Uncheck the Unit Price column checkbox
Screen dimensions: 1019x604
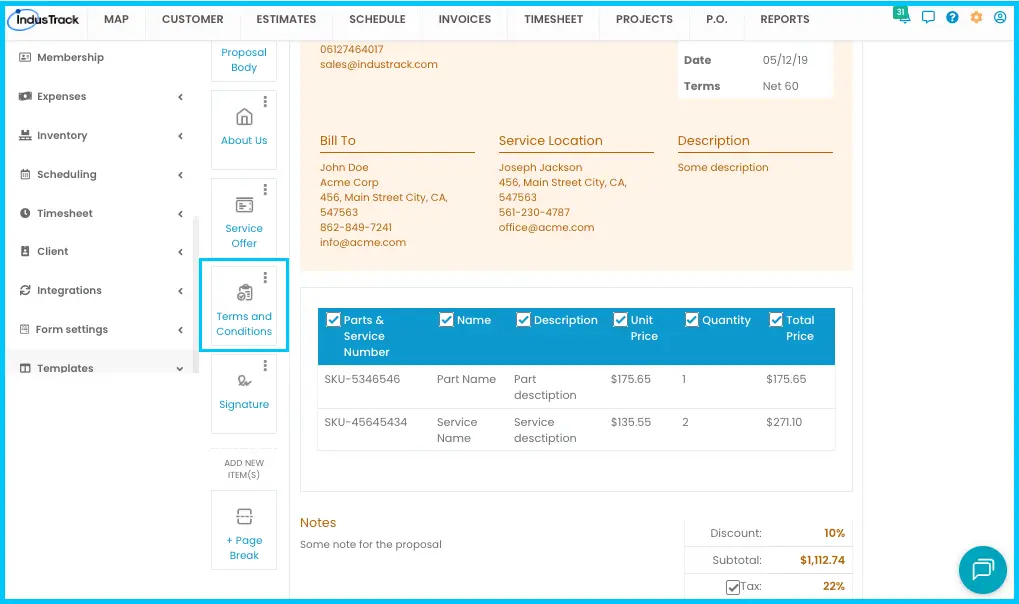click(621, 320)
